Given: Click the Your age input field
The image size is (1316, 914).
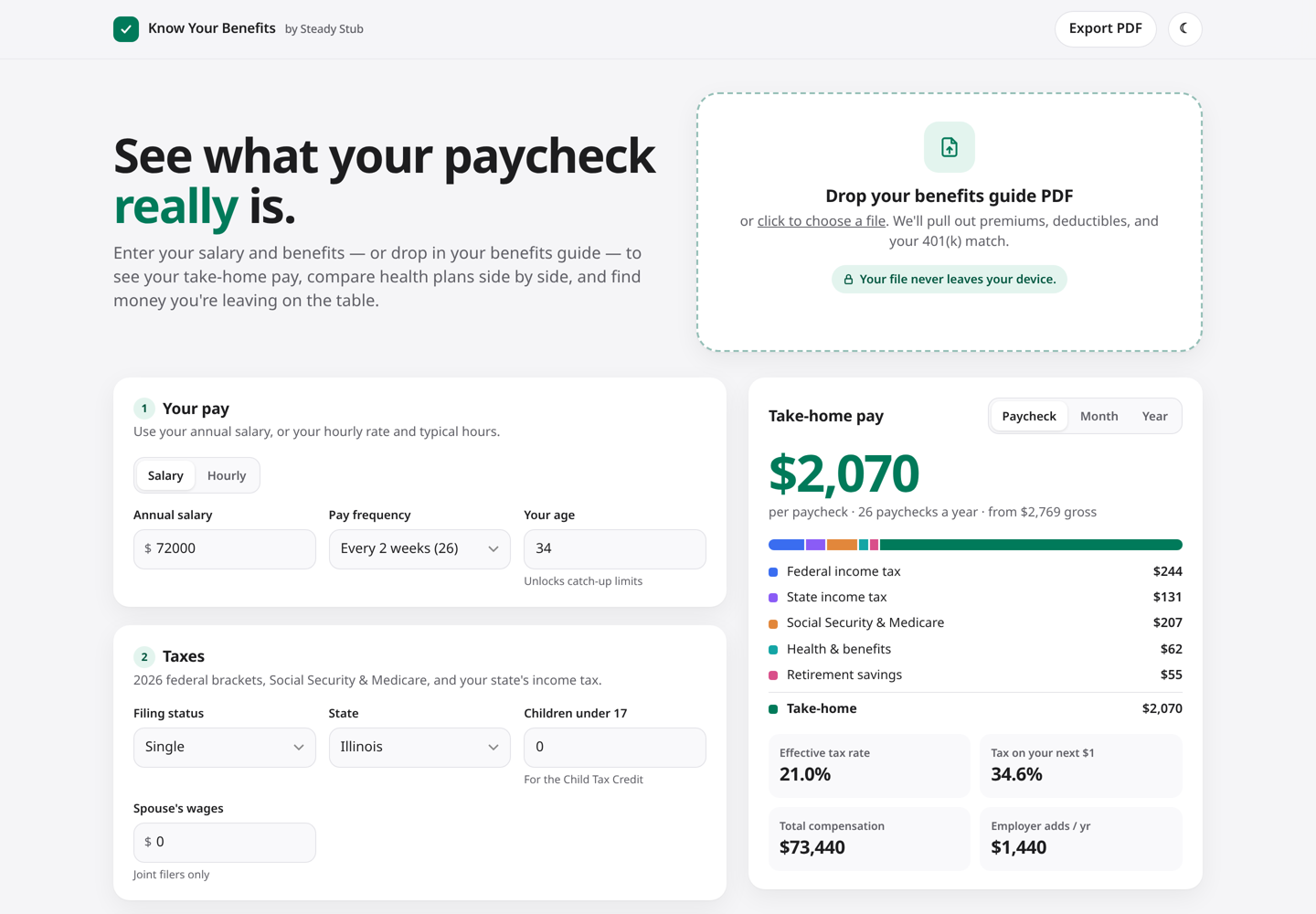Looking at the screenshot, I should click(x=615, y=549).
